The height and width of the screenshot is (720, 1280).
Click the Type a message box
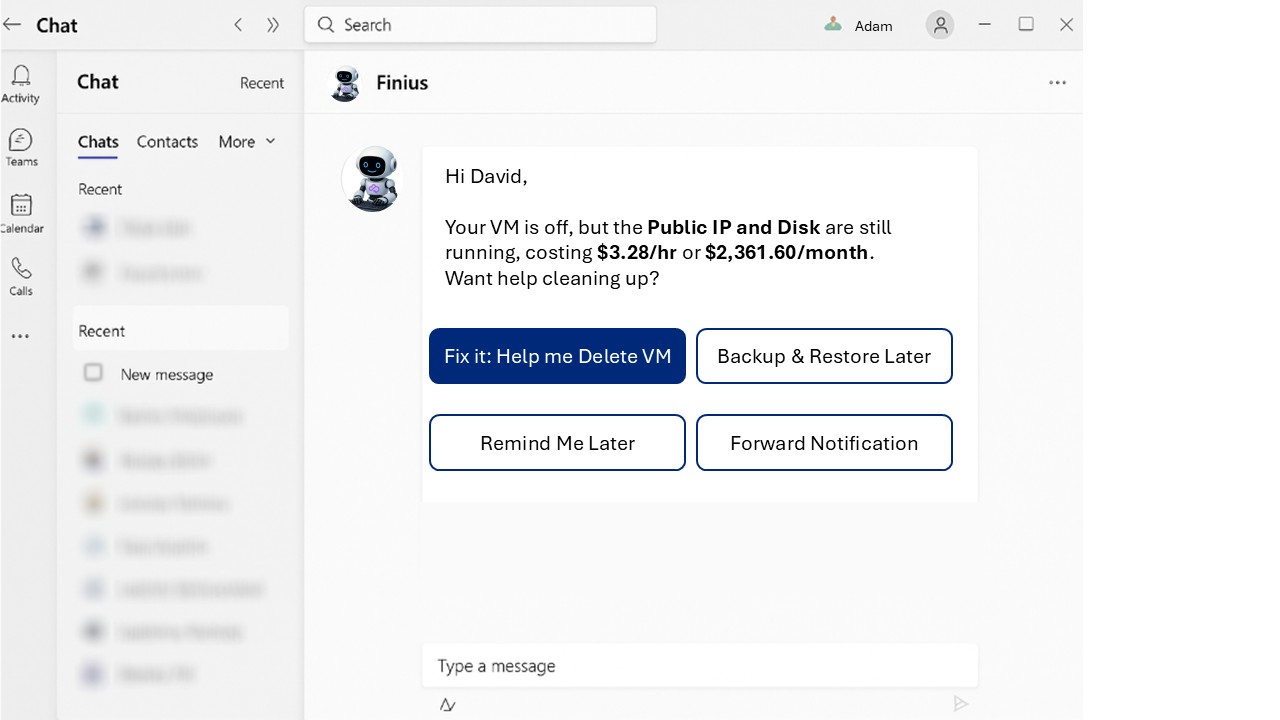(700, 666)
